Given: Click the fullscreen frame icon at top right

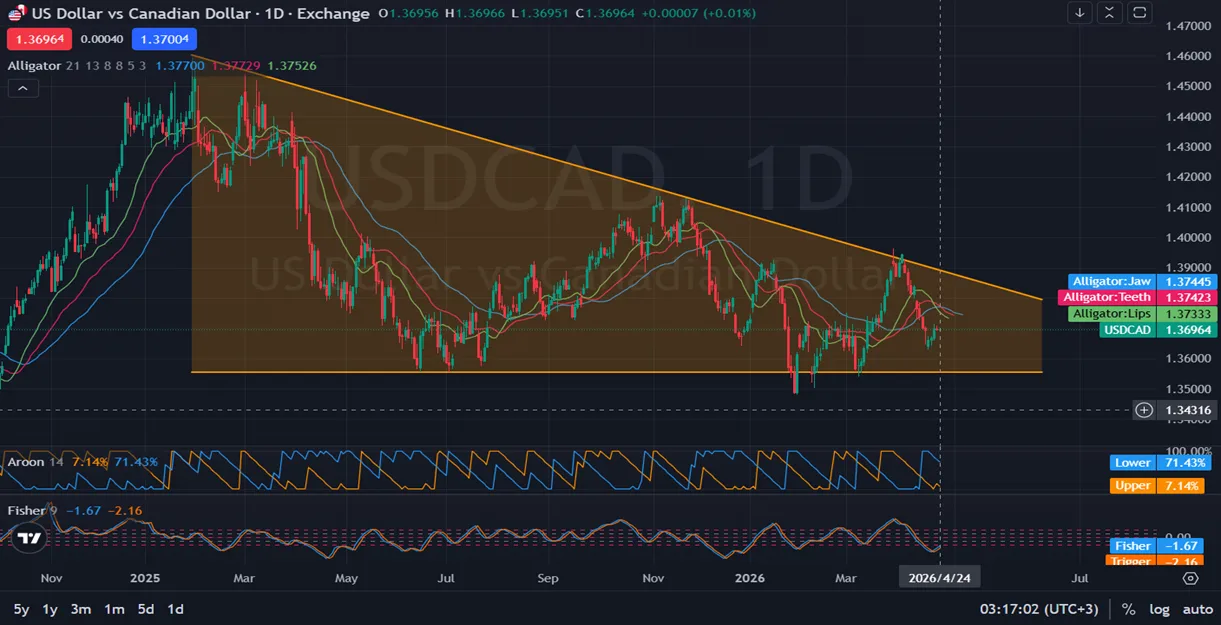Looking at the screenshot, I should pyautogui.click(x=1140, y=13).
